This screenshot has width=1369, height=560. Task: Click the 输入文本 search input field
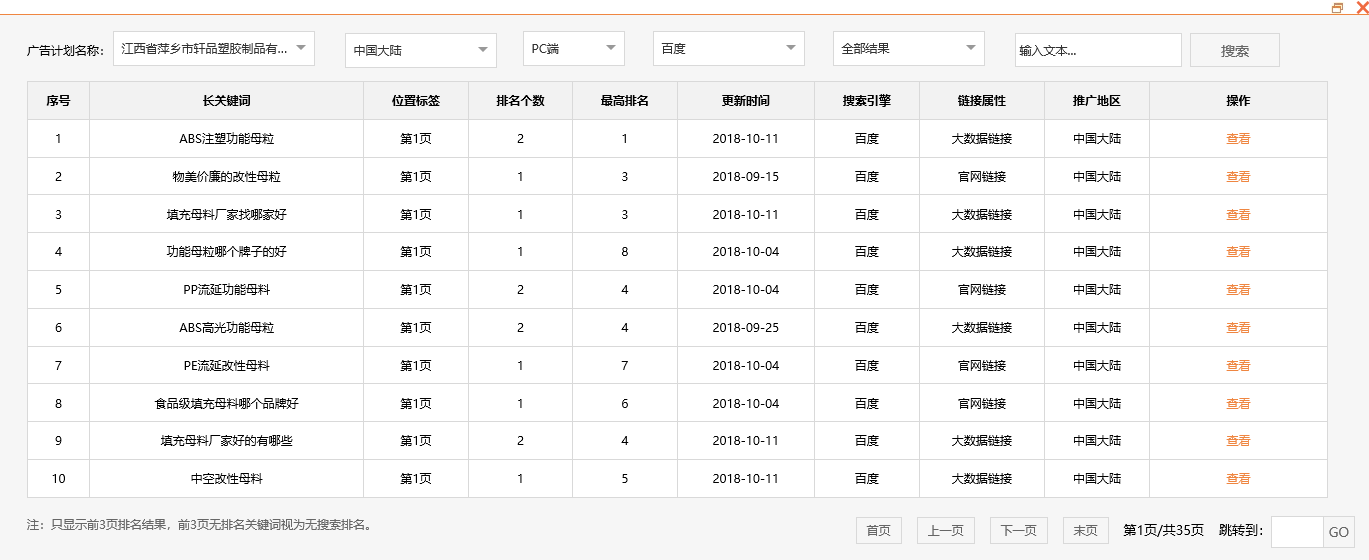[x=1098, y=50]
